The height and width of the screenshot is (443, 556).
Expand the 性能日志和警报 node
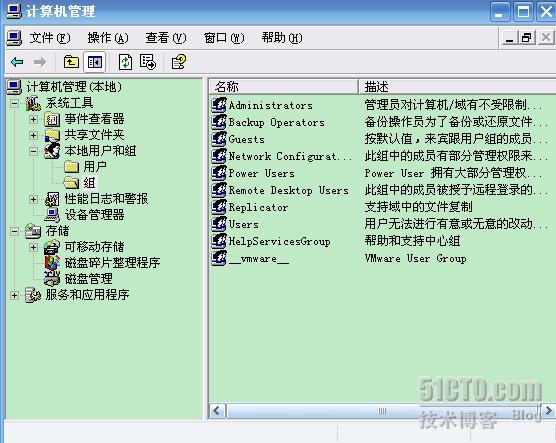(x=33, y=199)
